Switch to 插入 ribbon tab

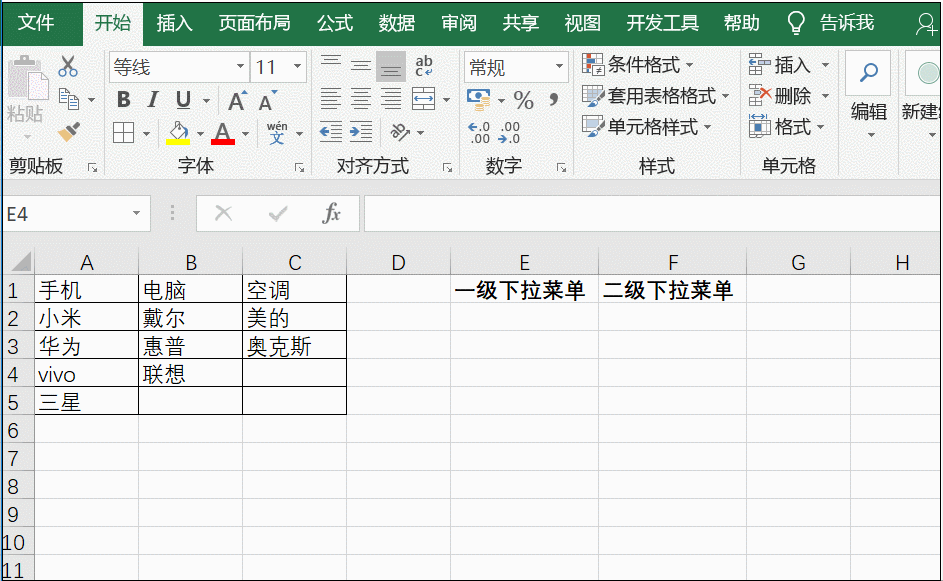[x=174, y=23]
